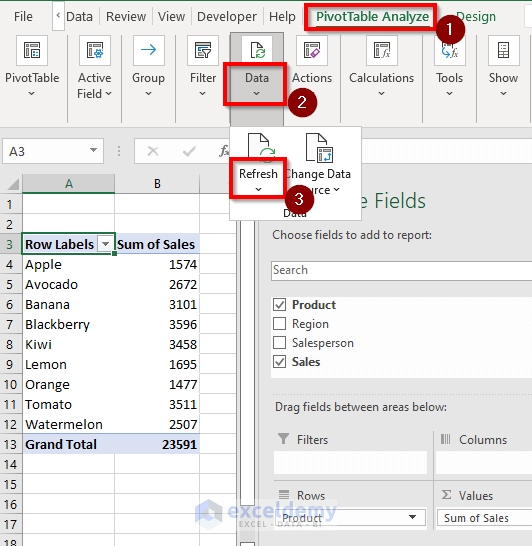Image resolution: width=532 pixels, height=546 pixels.
Task: Enable the Region field checkbox
Action: click(280, 323)
